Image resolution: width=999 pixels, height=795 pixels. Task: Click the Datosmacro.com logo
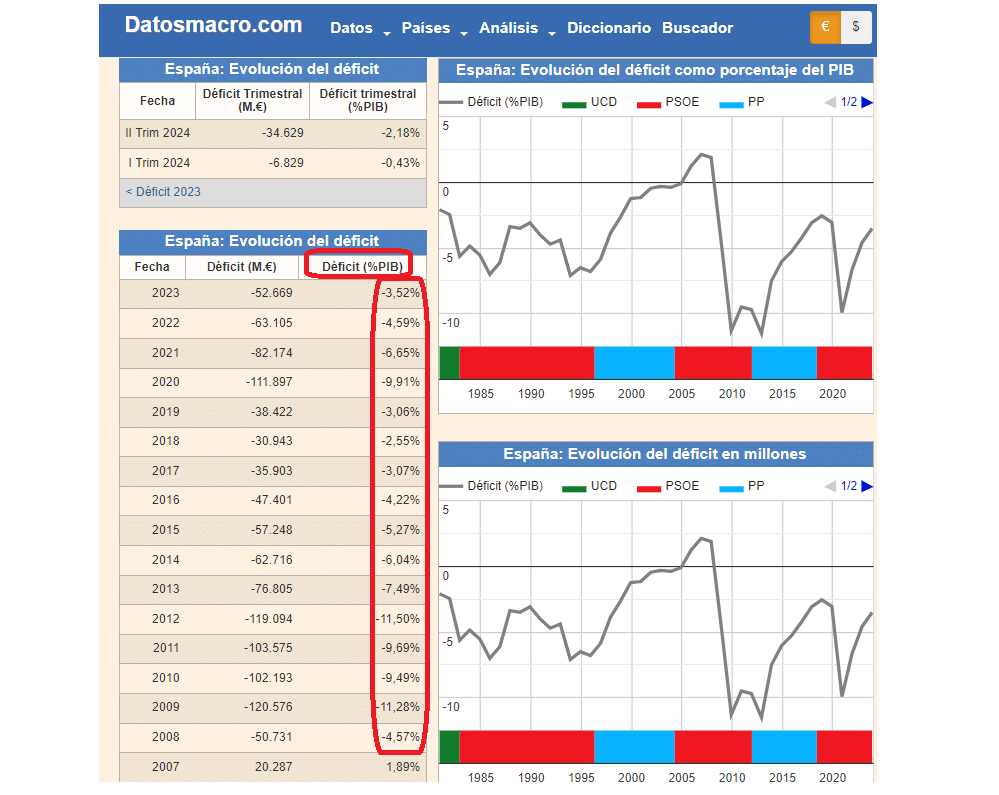[213, 26]
